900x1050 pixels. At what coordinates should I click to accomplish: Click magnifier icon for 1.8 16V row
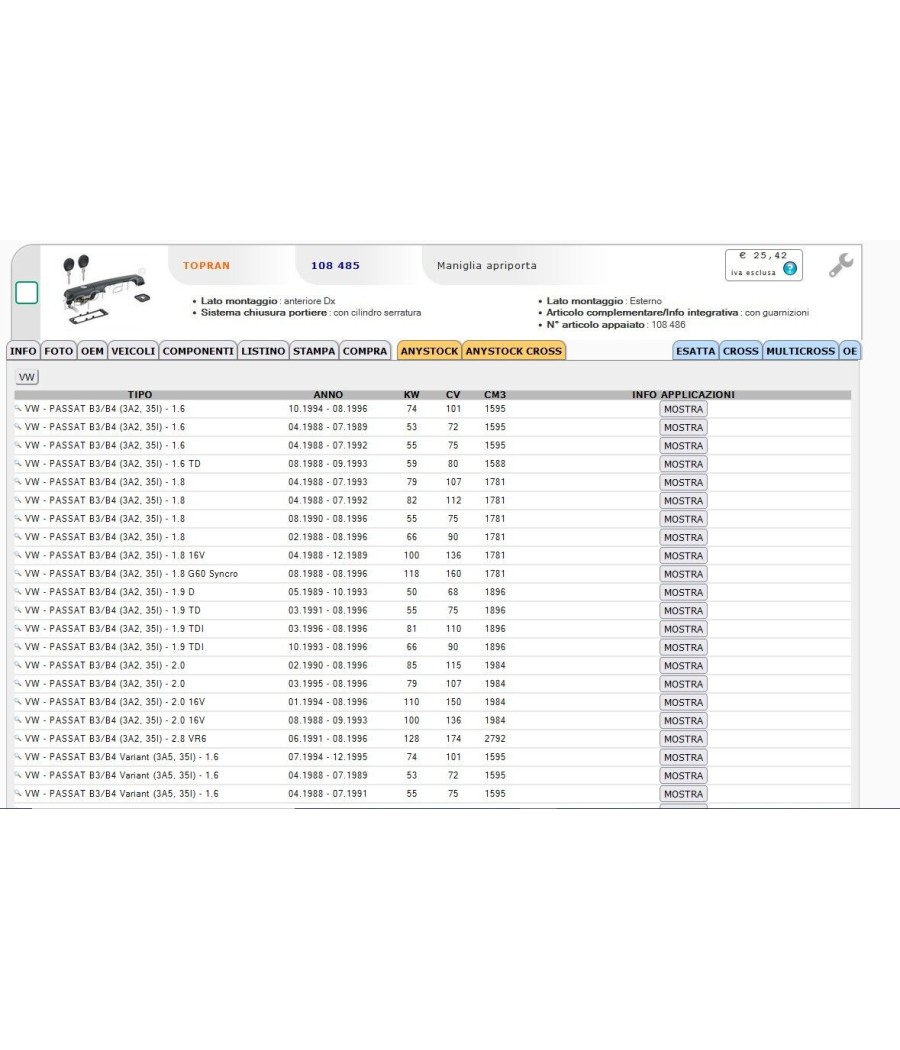coord(18,555)
